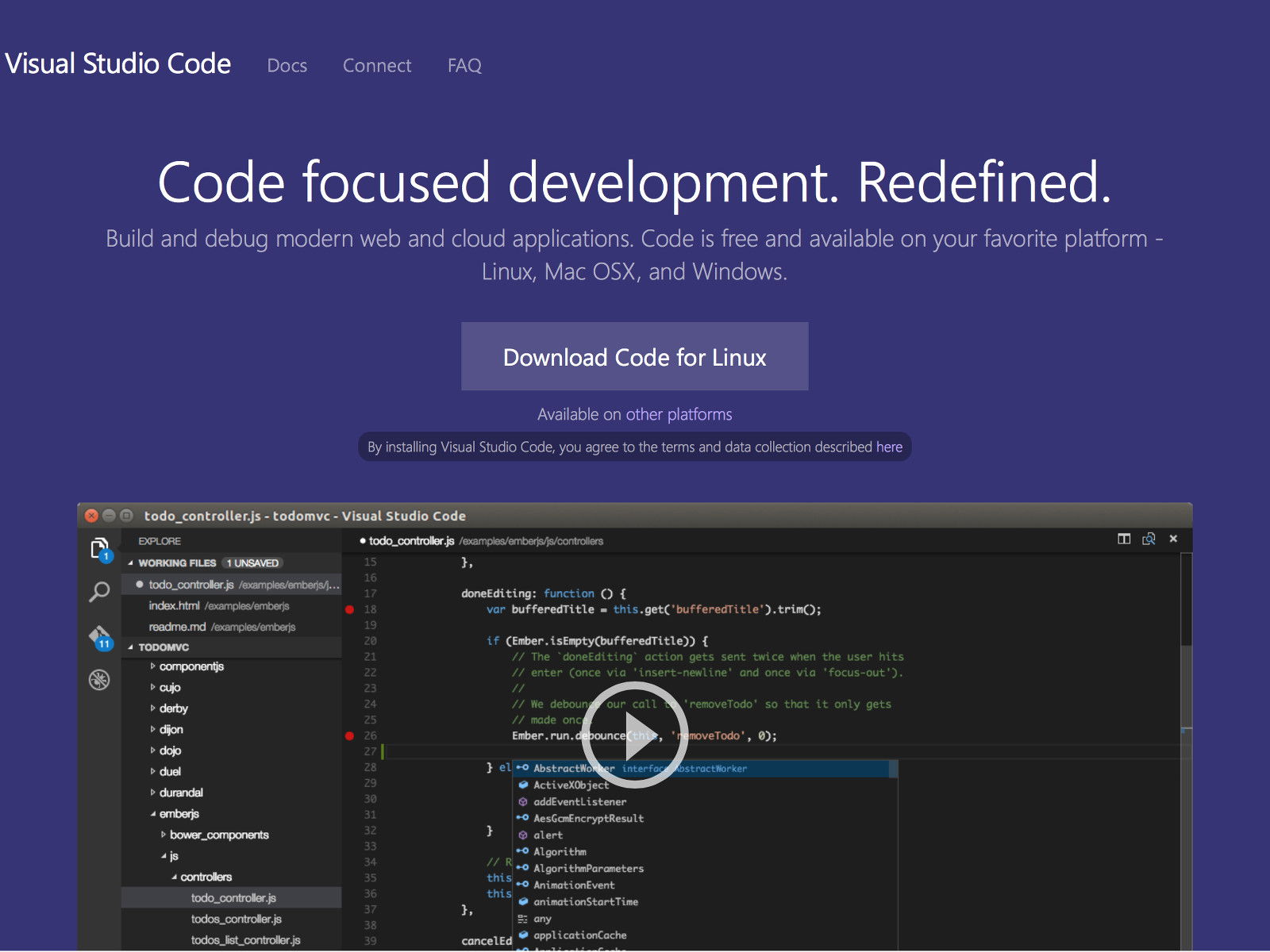Screen dimensions: 1270x952
Task: Select todos_list_controller.js in the tree
Action: (x=232, y=939)
